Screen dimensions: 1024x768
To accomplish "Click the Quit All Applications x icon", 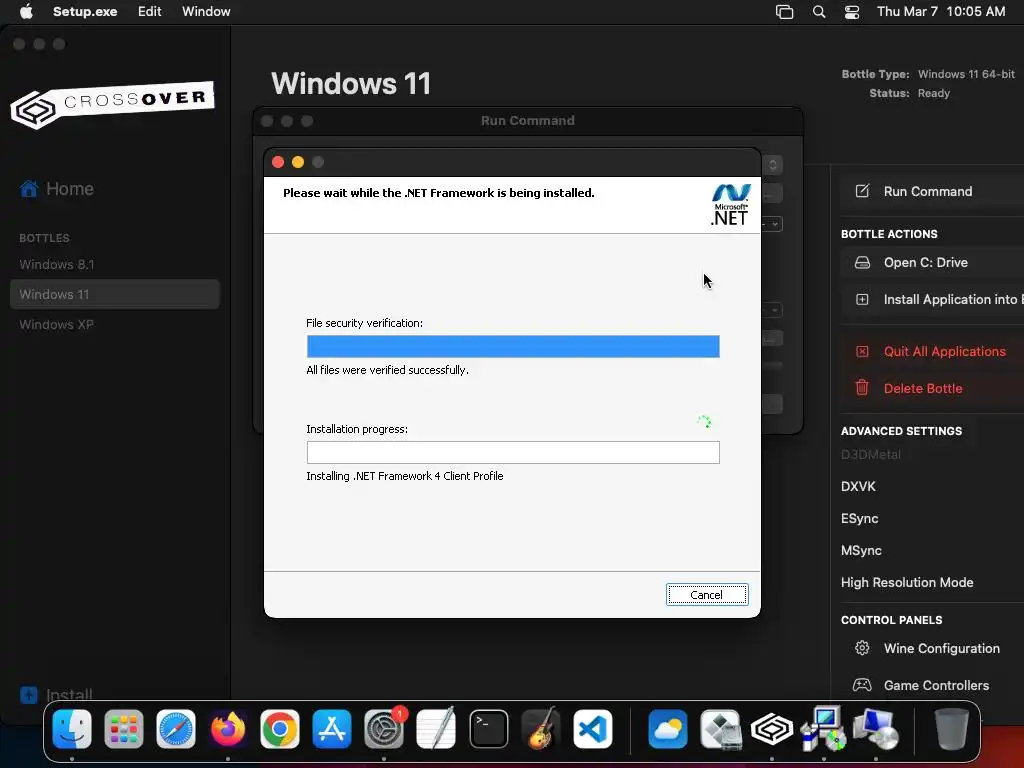I will 862,351.
